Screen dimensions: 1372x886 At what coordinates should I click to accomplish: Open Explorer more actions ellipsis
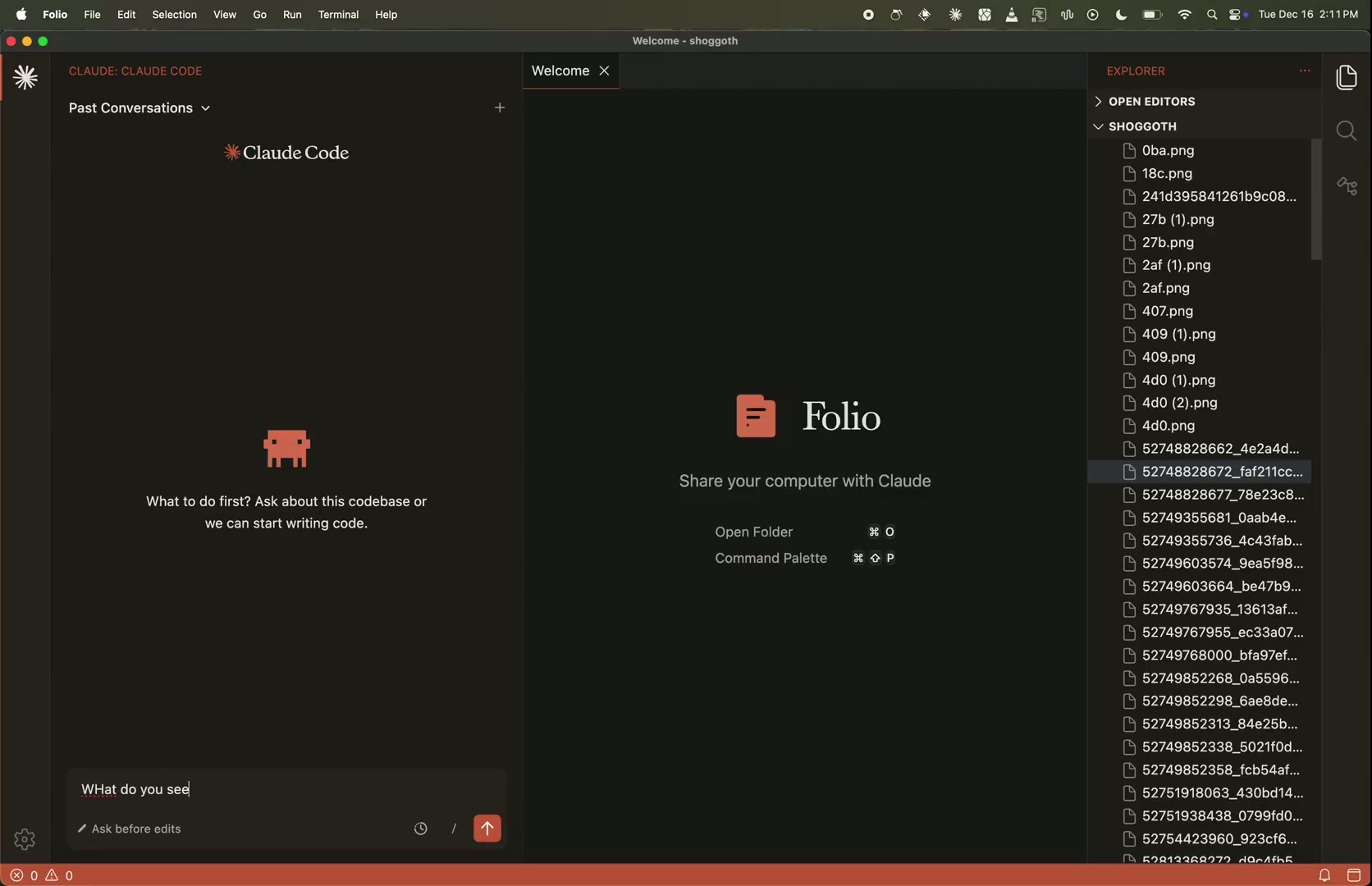(x=1305, y=71)
